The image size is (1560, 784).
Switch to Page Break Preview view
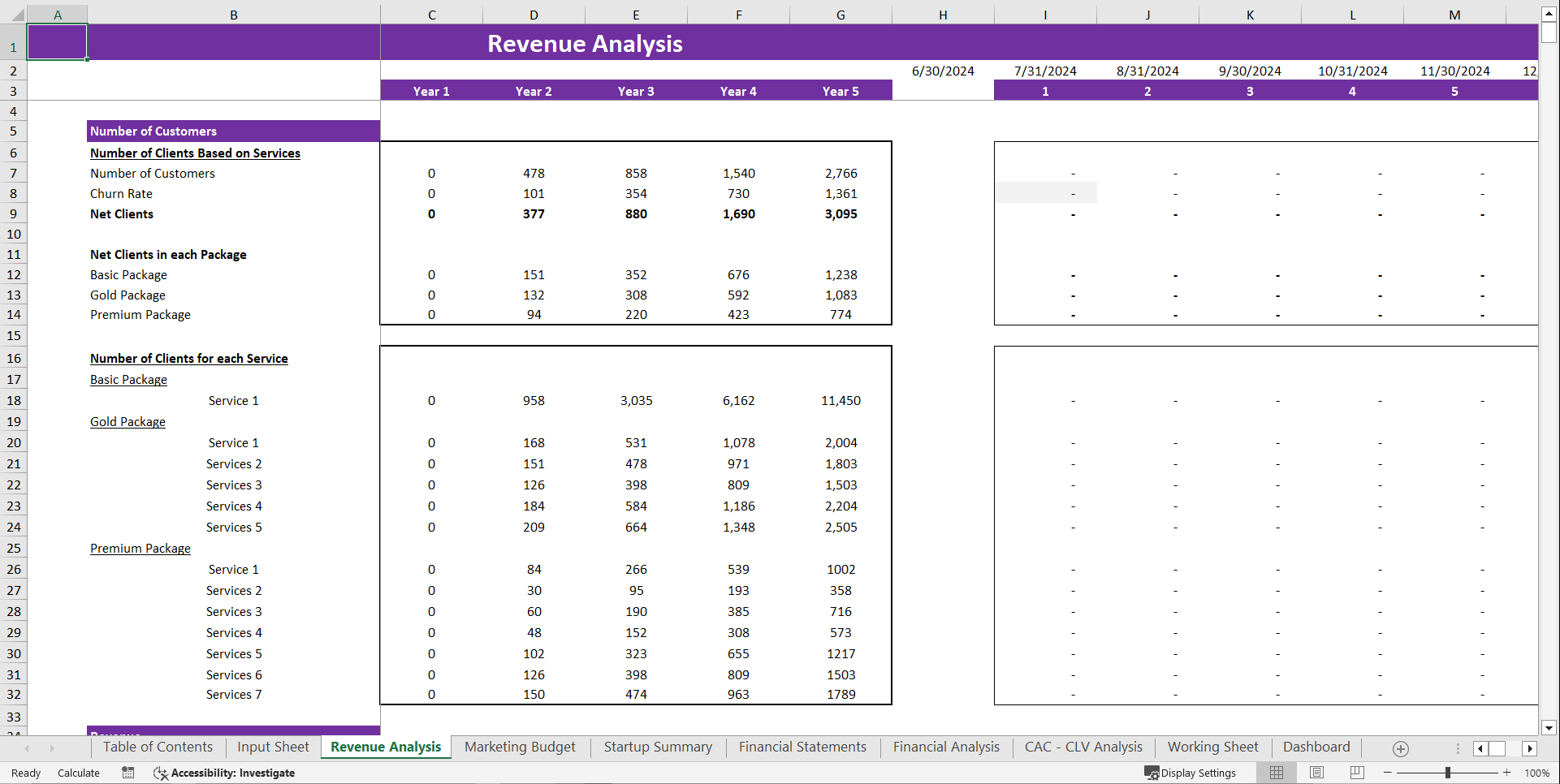click(x=1357, y=773)
